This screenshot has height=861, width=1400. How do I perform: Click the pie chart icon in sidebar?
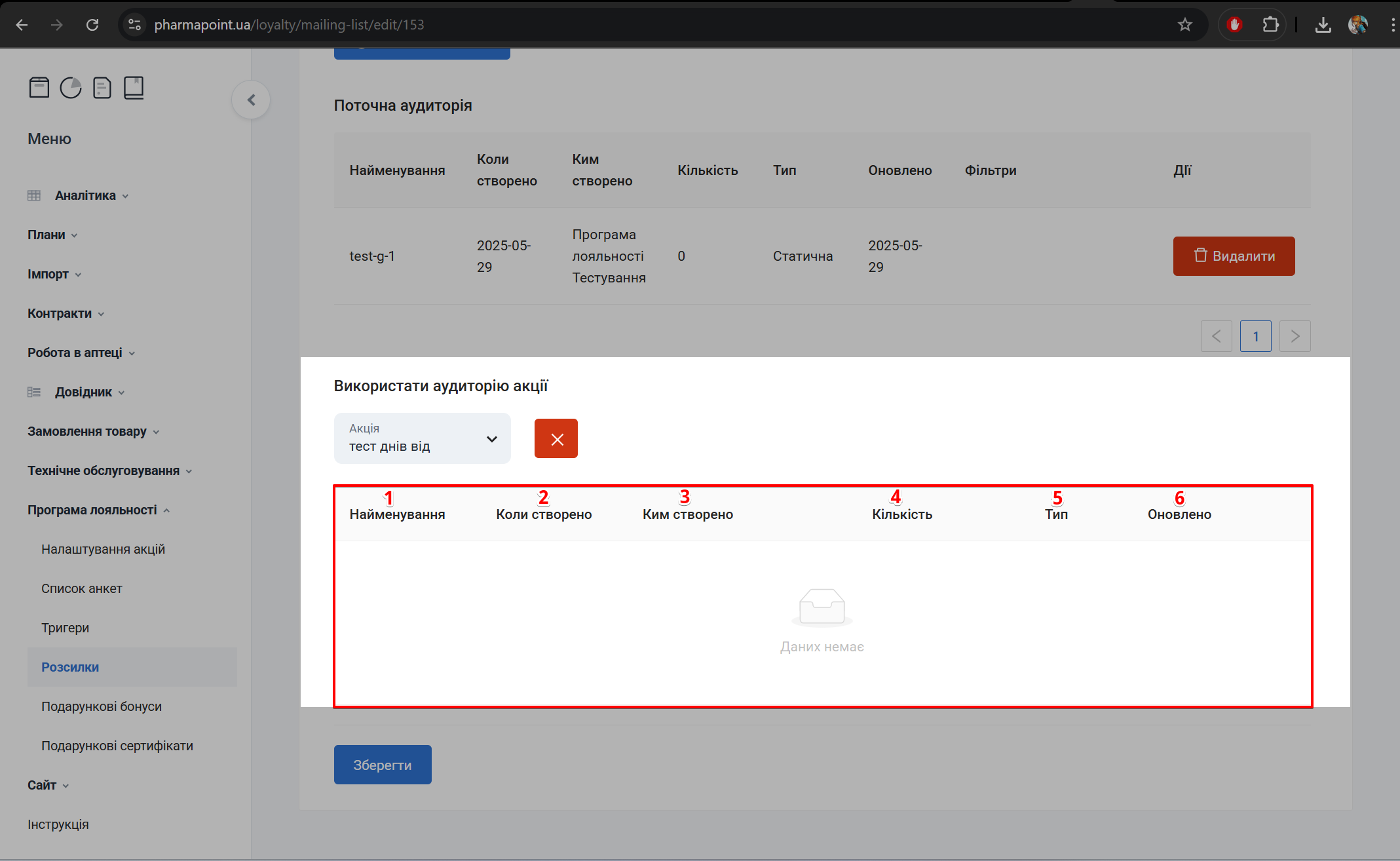(x=71, y=87)
